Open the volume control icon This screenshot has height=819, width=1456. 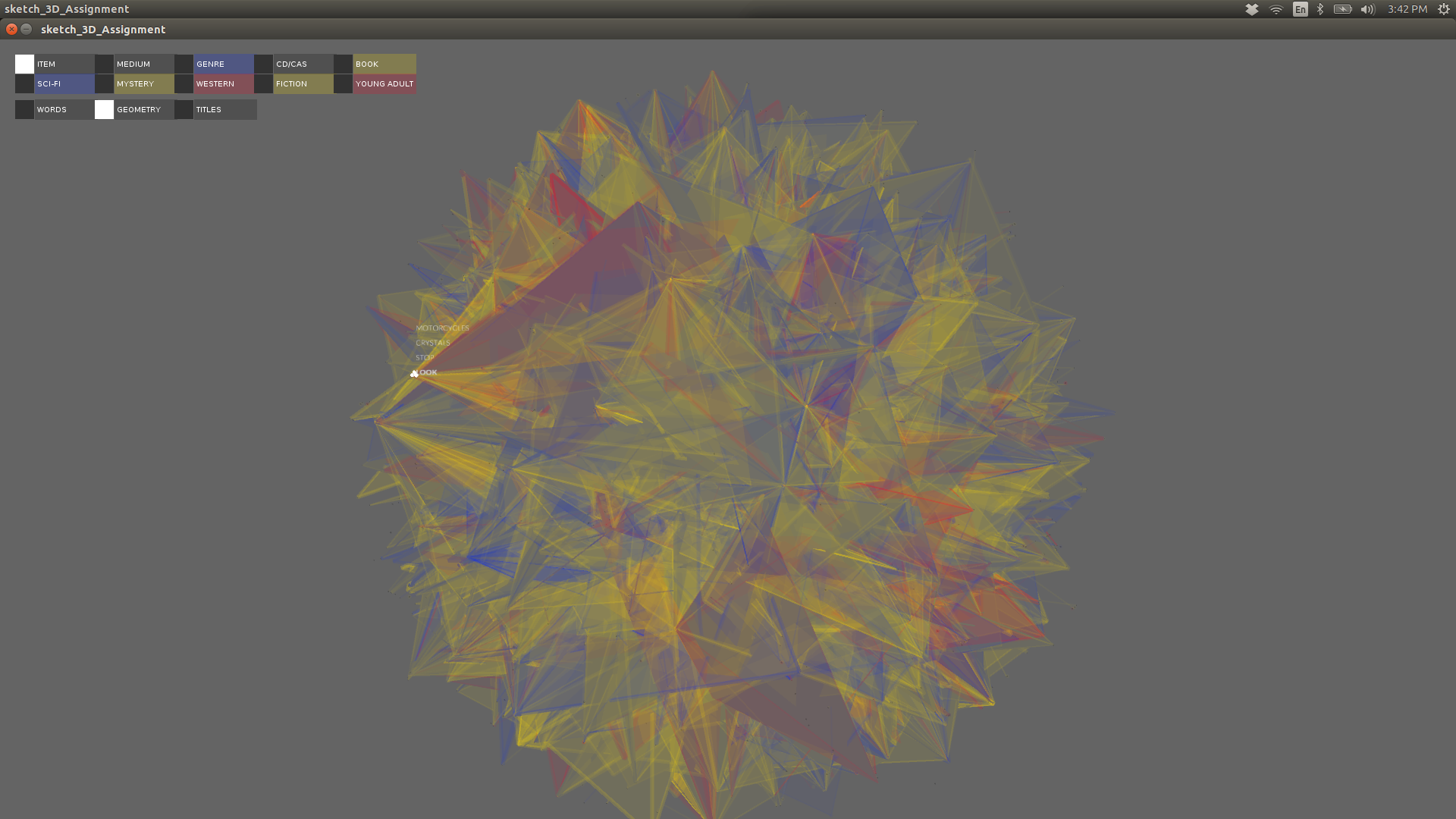point(1367,9)
